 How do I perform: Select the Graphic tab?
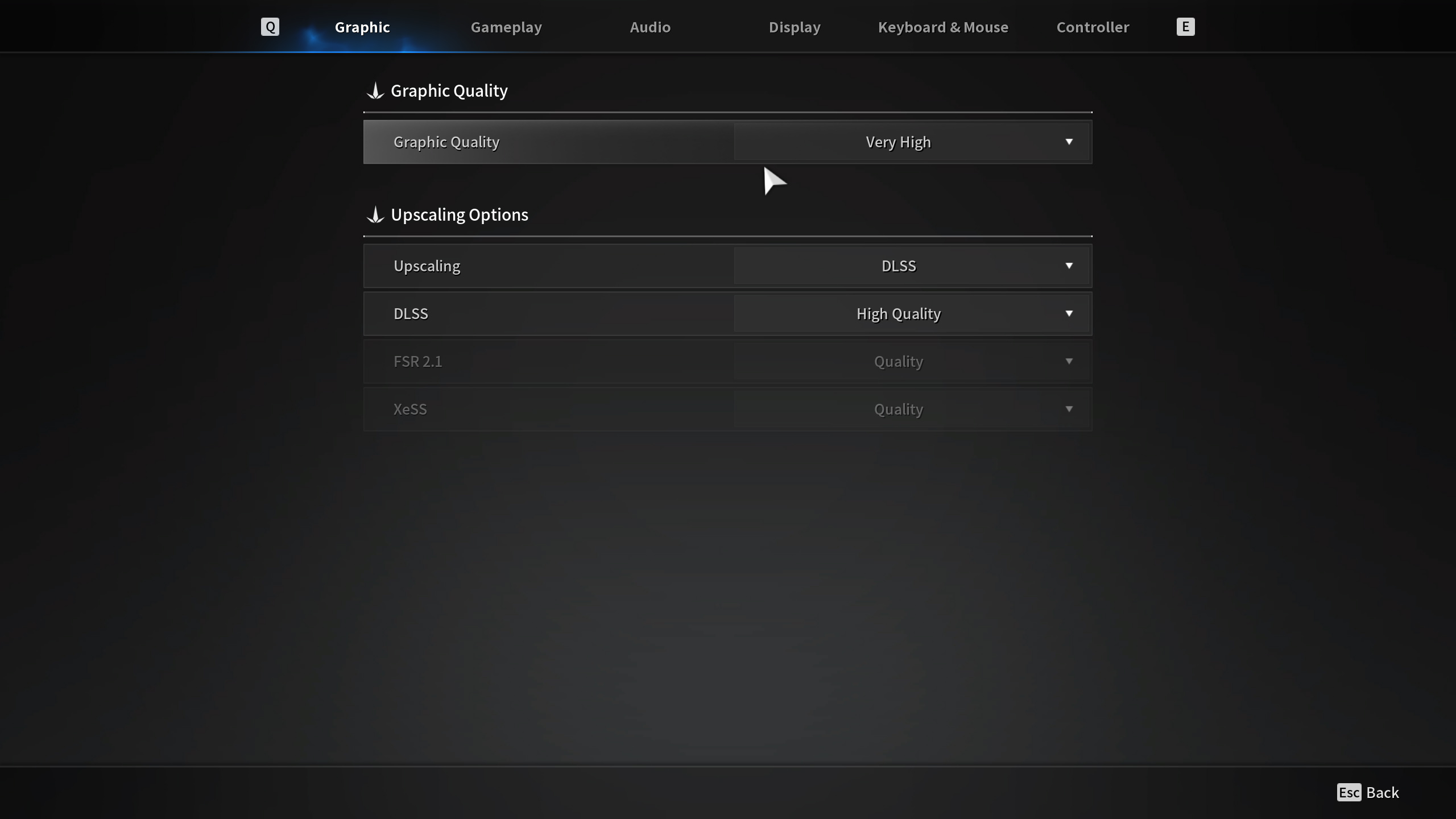coord(362,27)
